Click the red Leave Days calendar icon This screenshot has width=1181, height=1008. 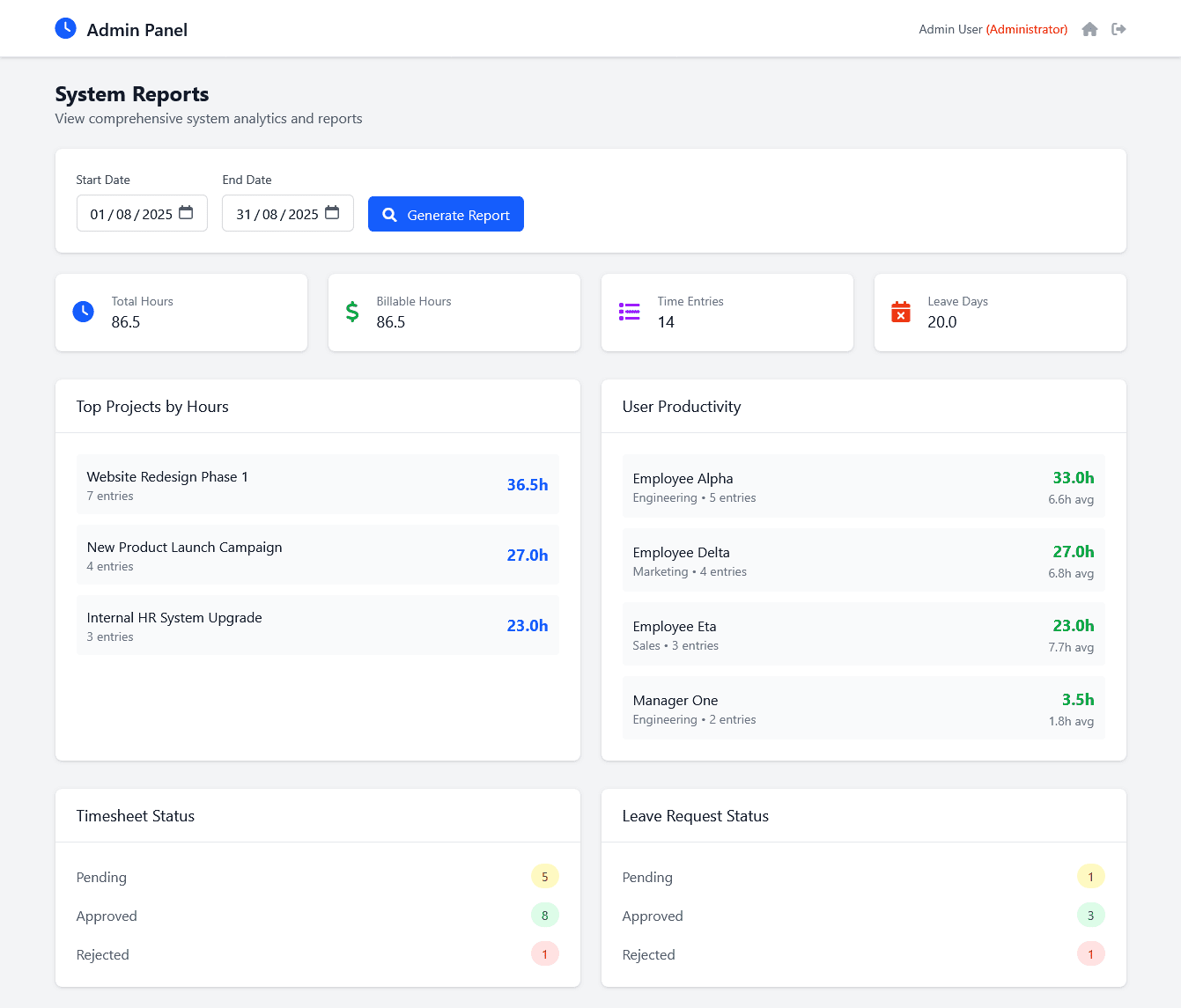click(900, 312)
